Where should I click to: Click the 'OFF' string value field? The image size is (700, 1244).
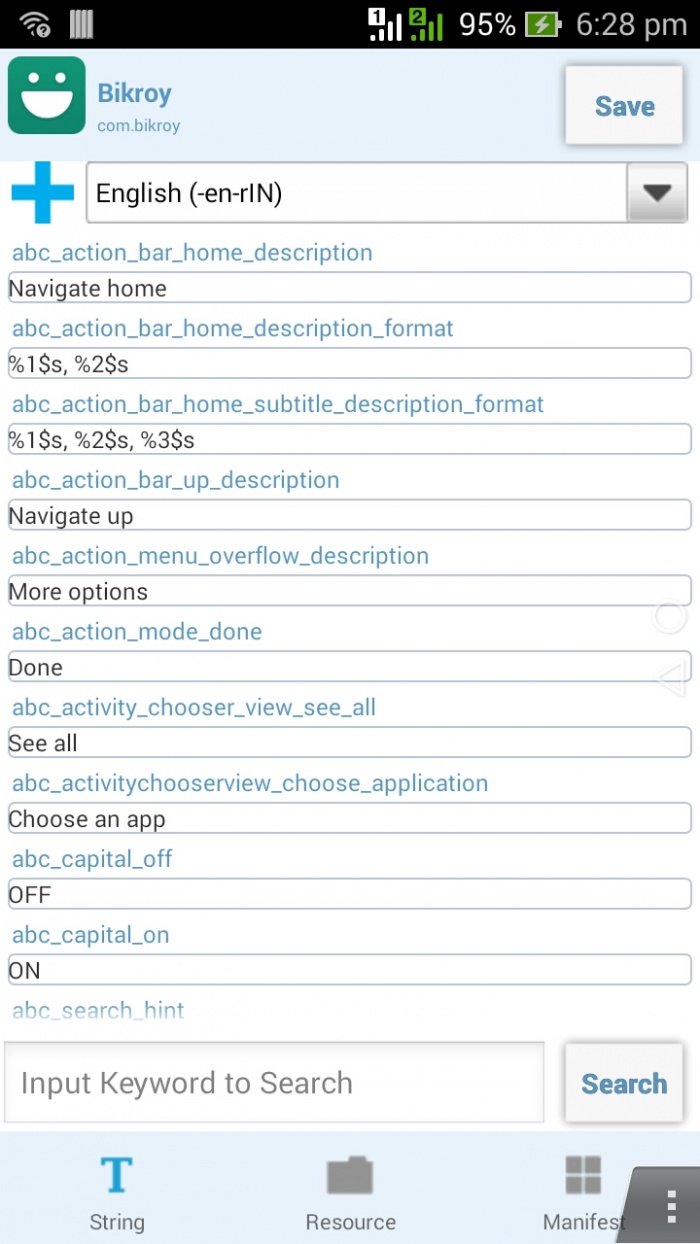tap(349, 894)
